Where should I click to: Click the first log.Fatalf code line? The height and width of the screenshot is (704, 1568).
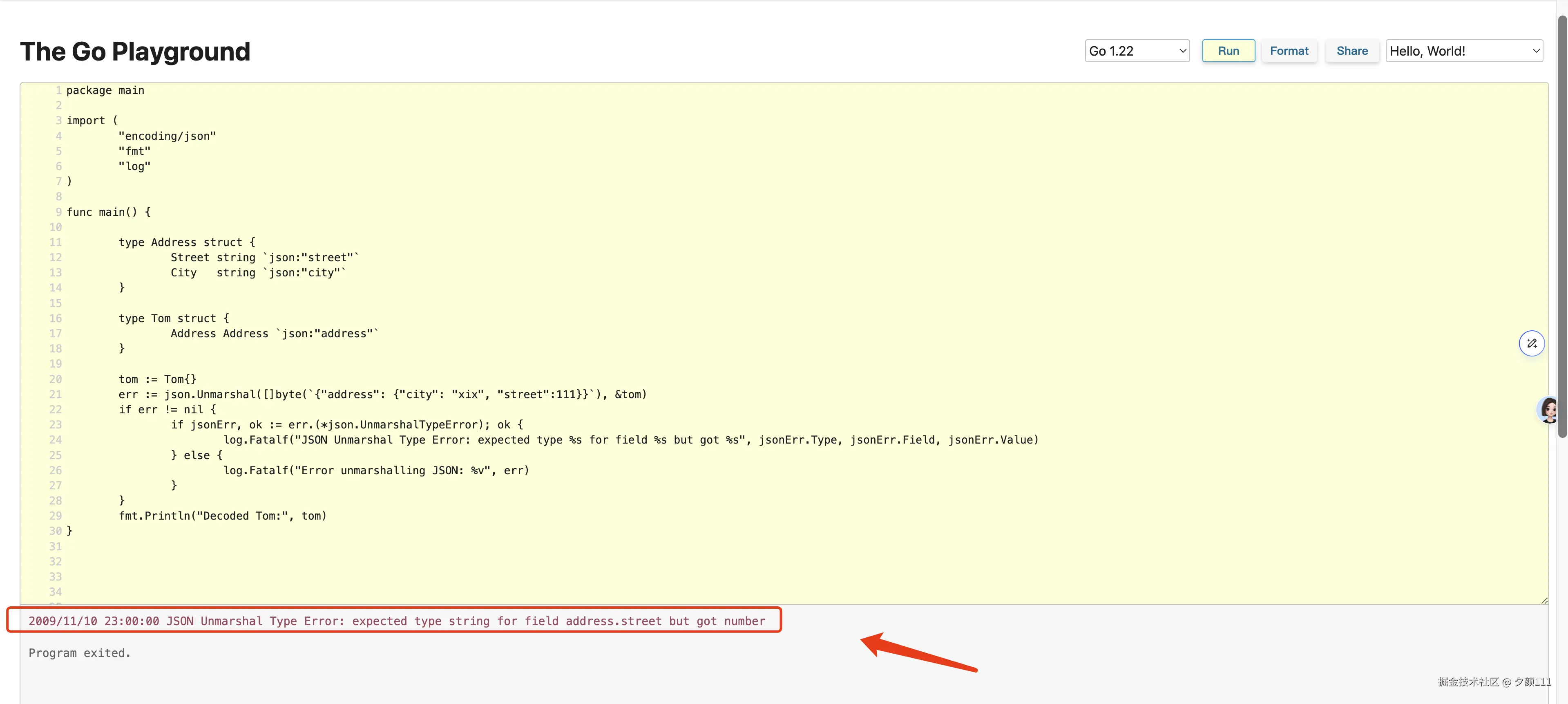pos(630,440)
